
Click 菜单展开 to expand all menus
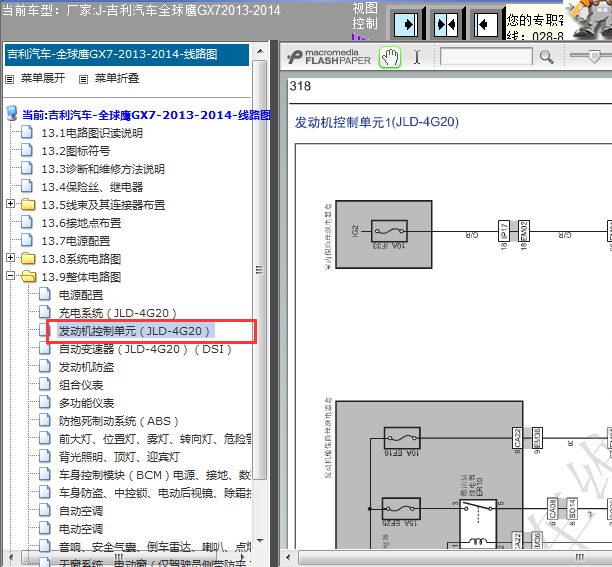point(43,78)
